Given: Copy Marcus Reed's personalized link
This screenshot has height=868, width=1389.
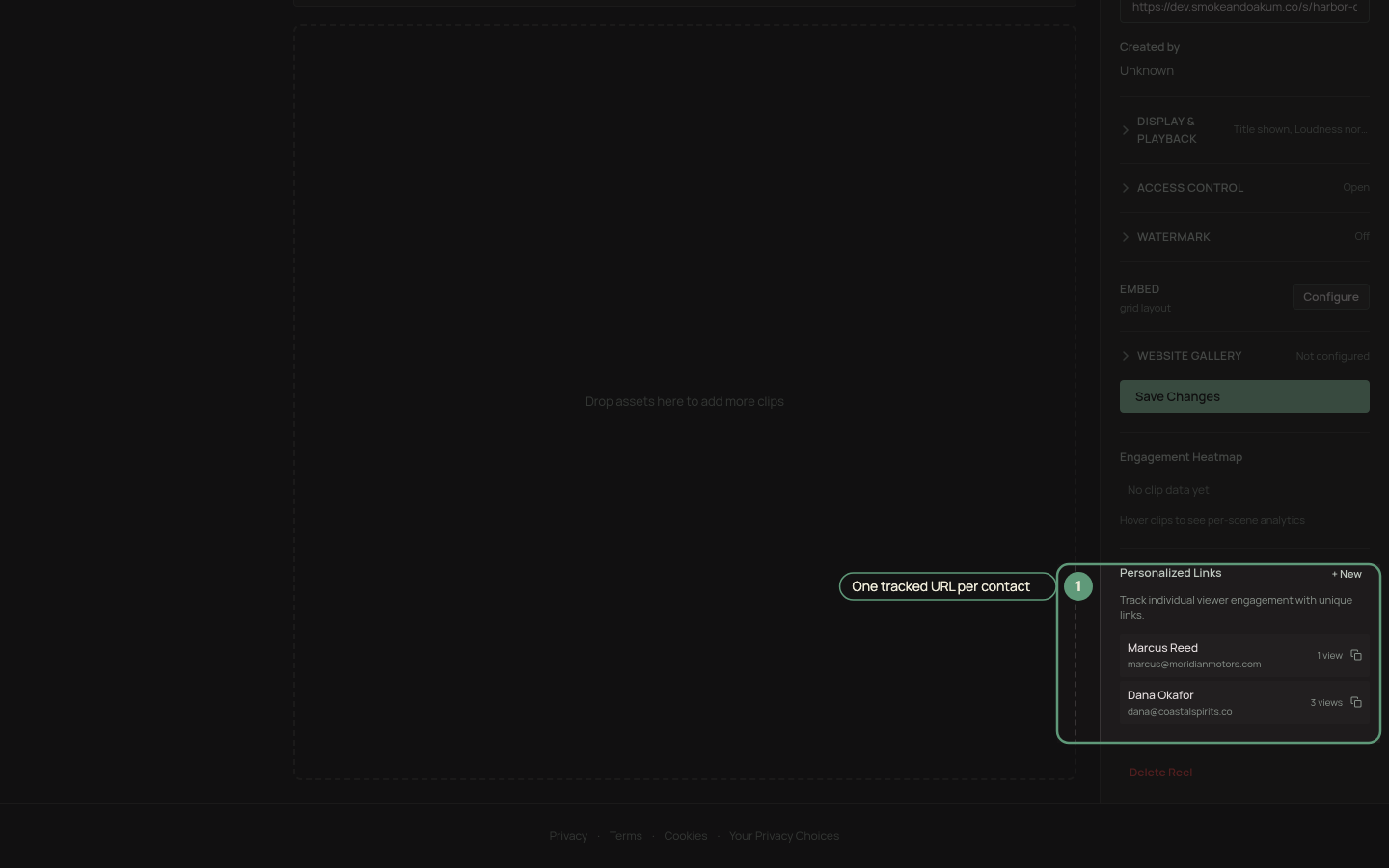Looking at the screenshot, I should click(x=1356, y=655).
